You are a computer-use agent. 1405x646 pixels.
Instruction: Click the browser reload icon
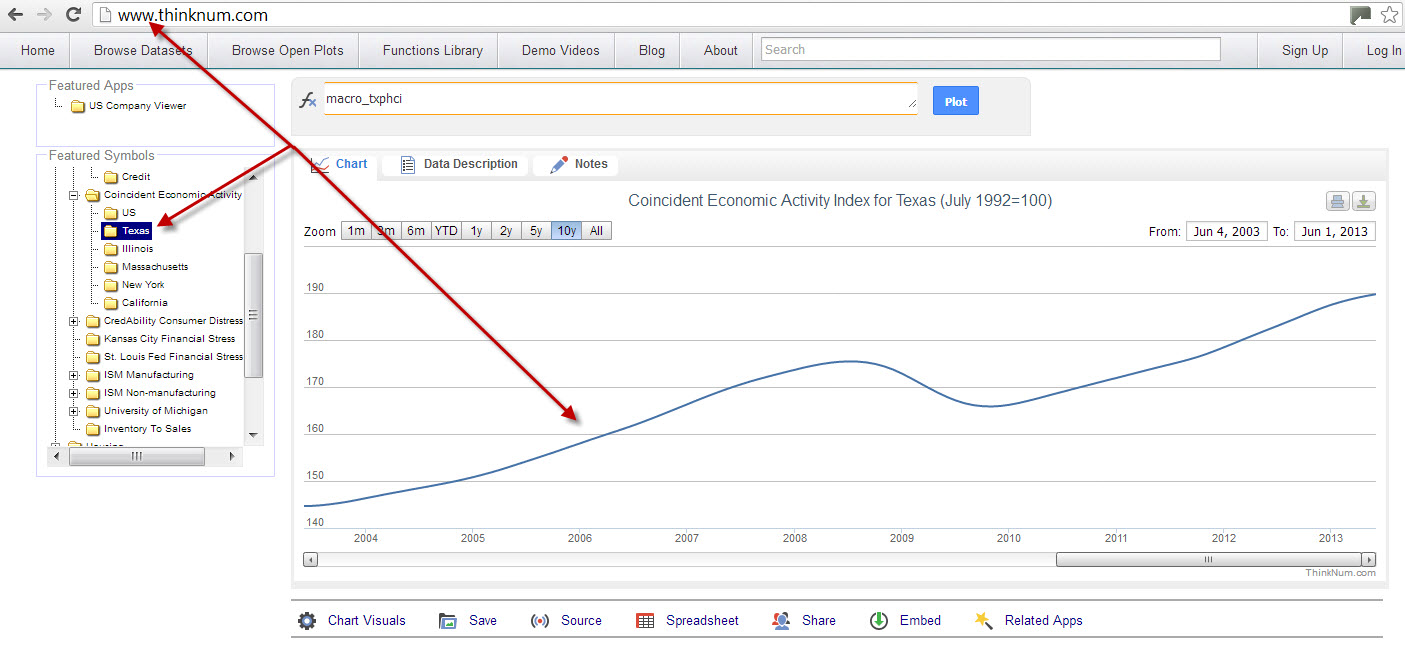(73, 15)
